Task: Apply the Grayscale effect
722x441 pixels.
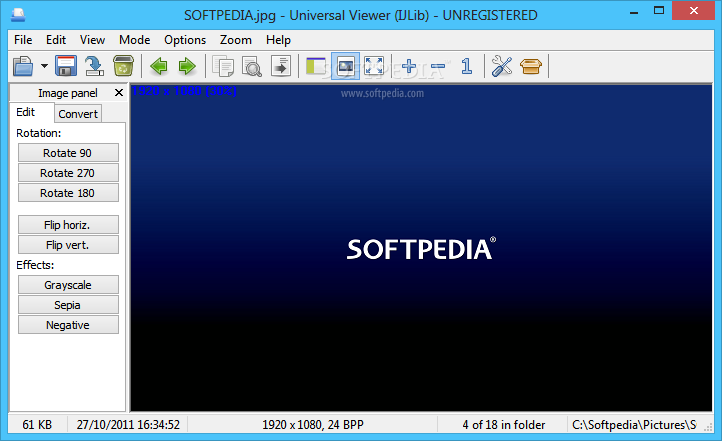Action: click(68, 285)
